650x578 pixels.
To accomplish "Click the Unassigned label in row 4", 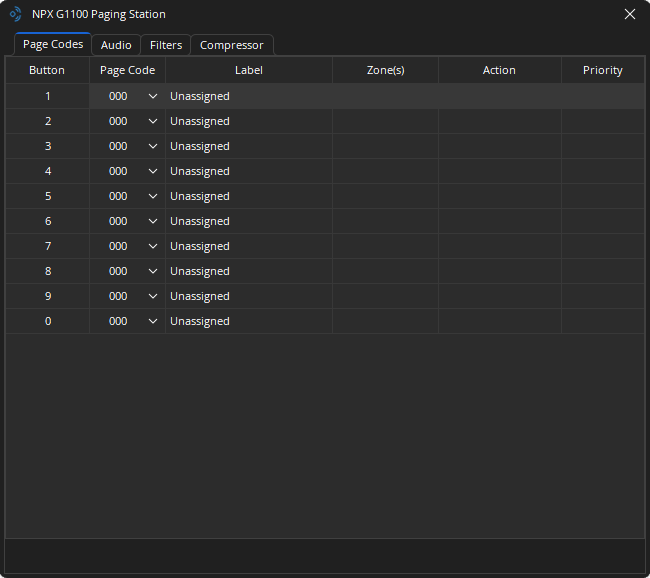I will click(x=200, y=171).
